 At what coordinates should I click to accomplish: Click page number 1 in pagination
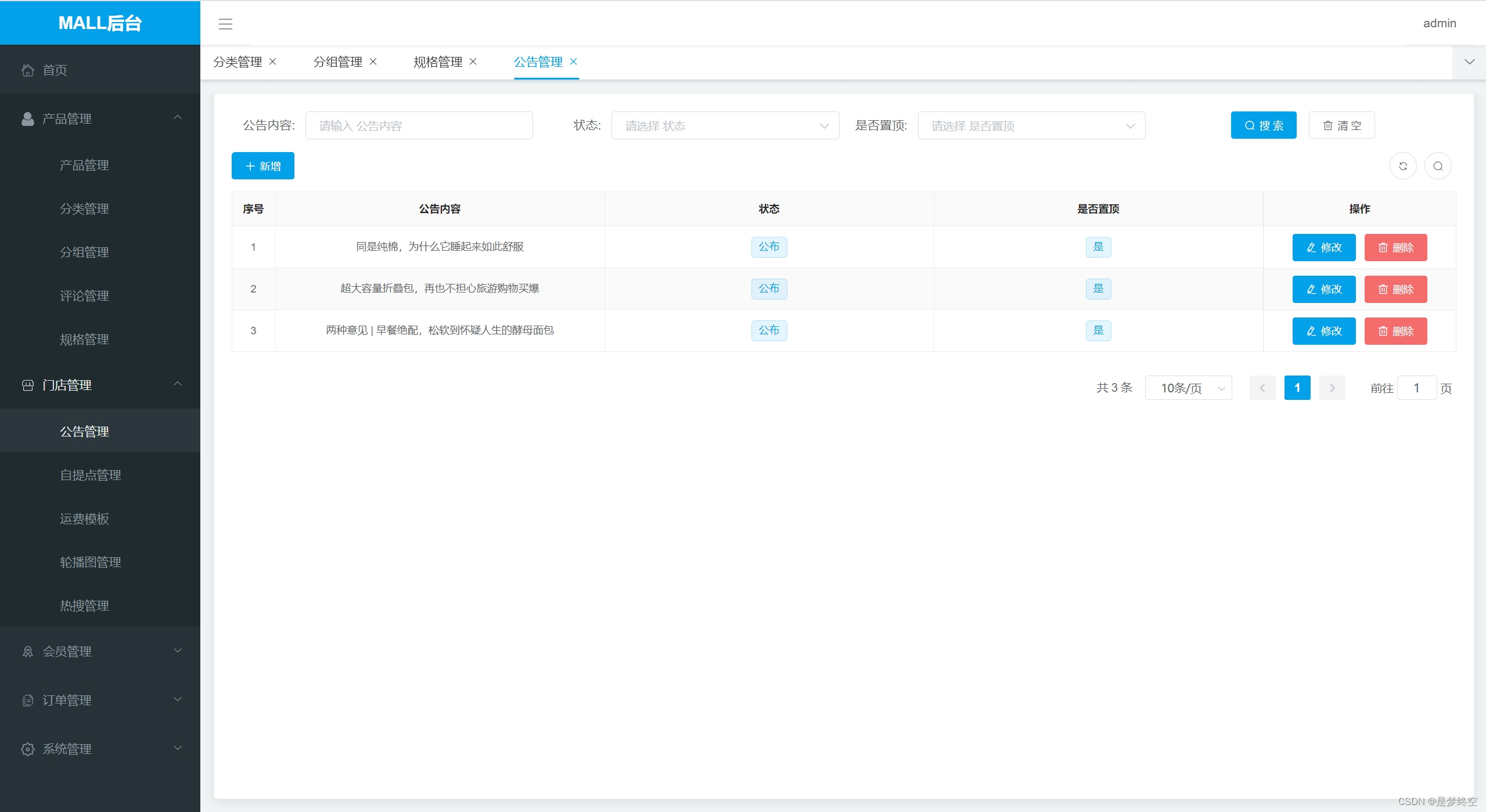[x=1297, y=388]
